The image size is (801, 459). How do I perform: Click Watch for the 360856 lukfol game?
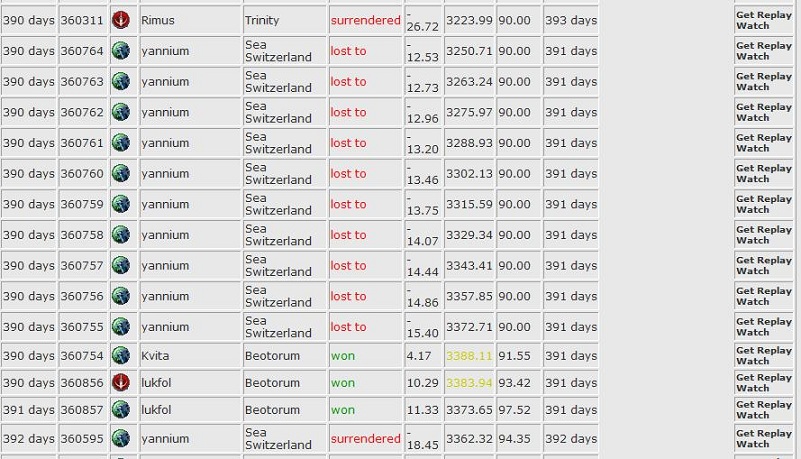tap(752, 388)
